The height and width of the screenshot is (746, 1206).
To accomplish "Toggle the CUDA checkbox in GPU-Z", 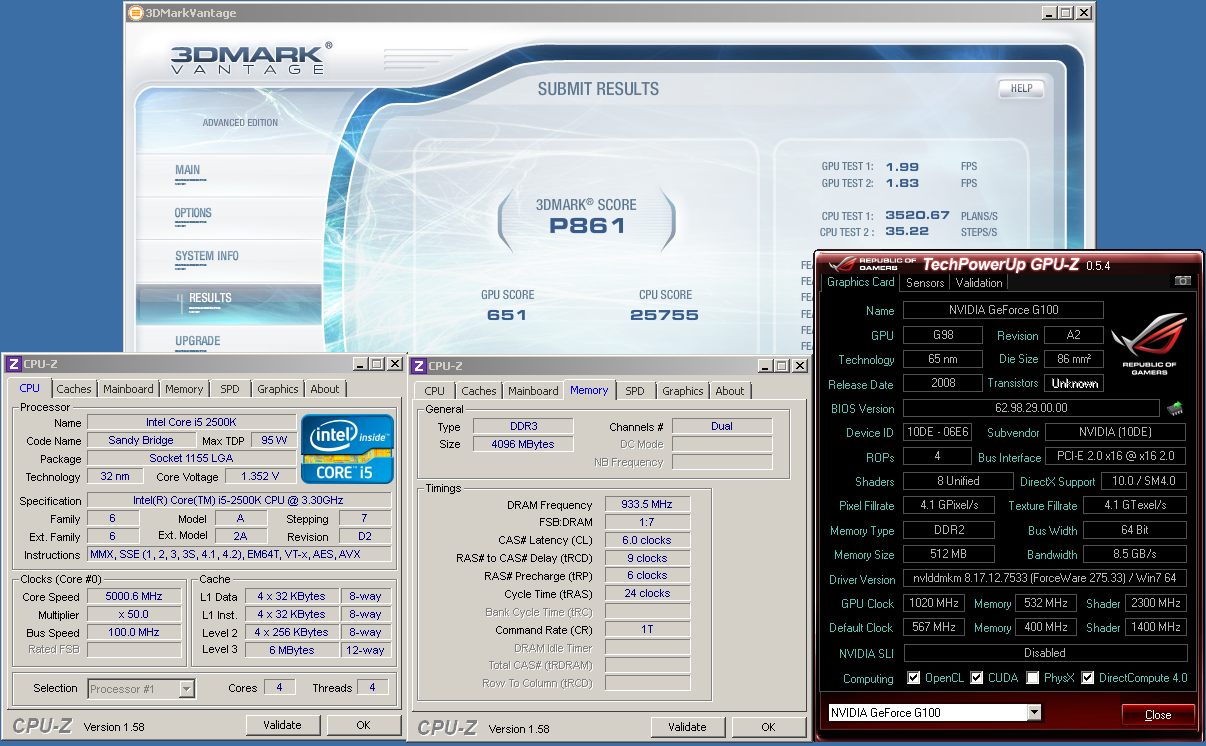I will coord(977,678).
